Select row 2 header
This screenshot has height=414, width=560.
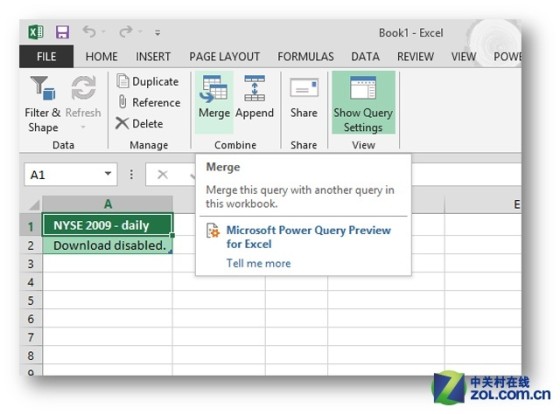tap(31, 245)
